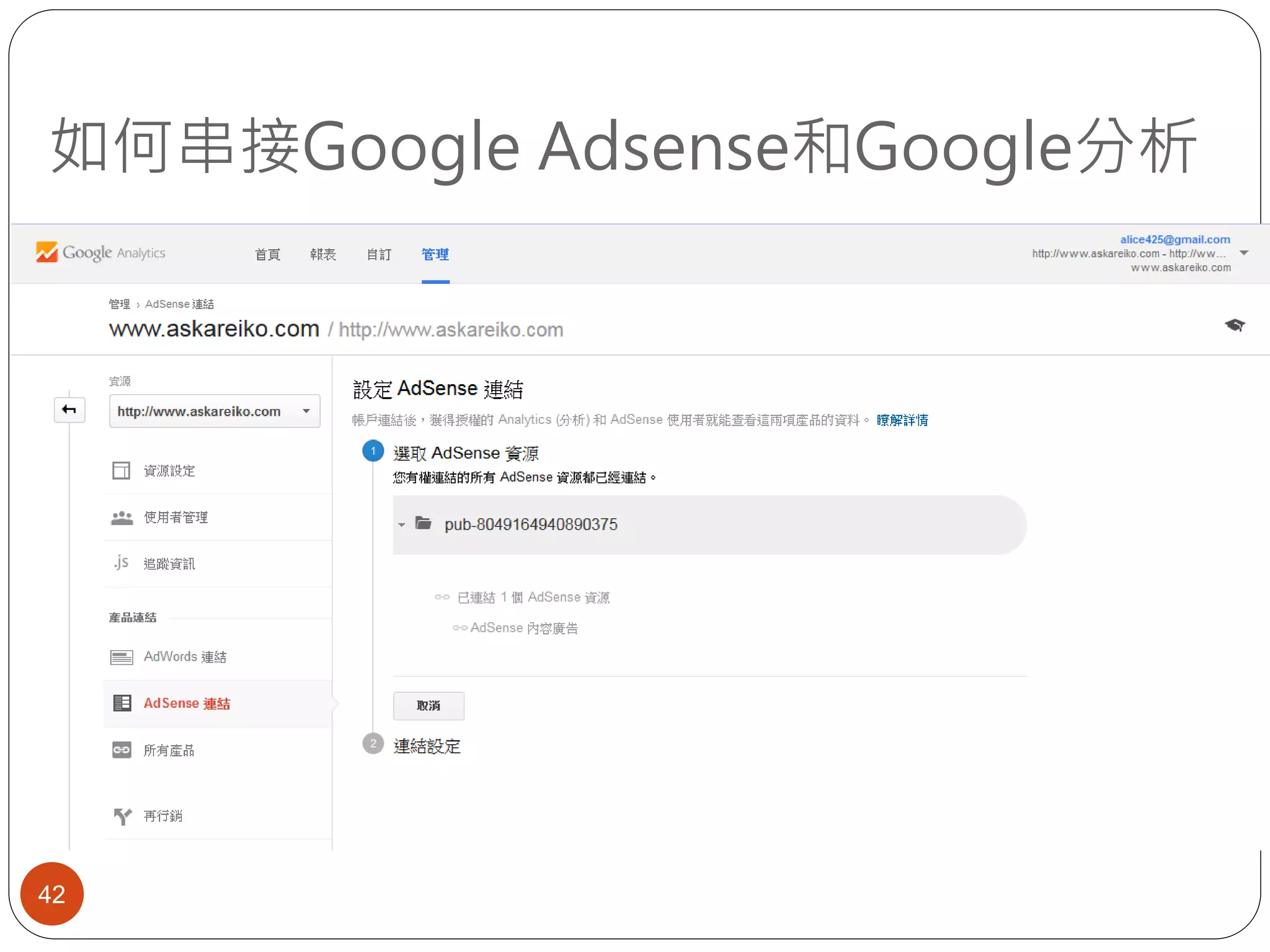This screenshot has height=952, width=1270.
Task: Click the AdWords 連結 icon
Action: pyautogui.click(x=122, y=657)
